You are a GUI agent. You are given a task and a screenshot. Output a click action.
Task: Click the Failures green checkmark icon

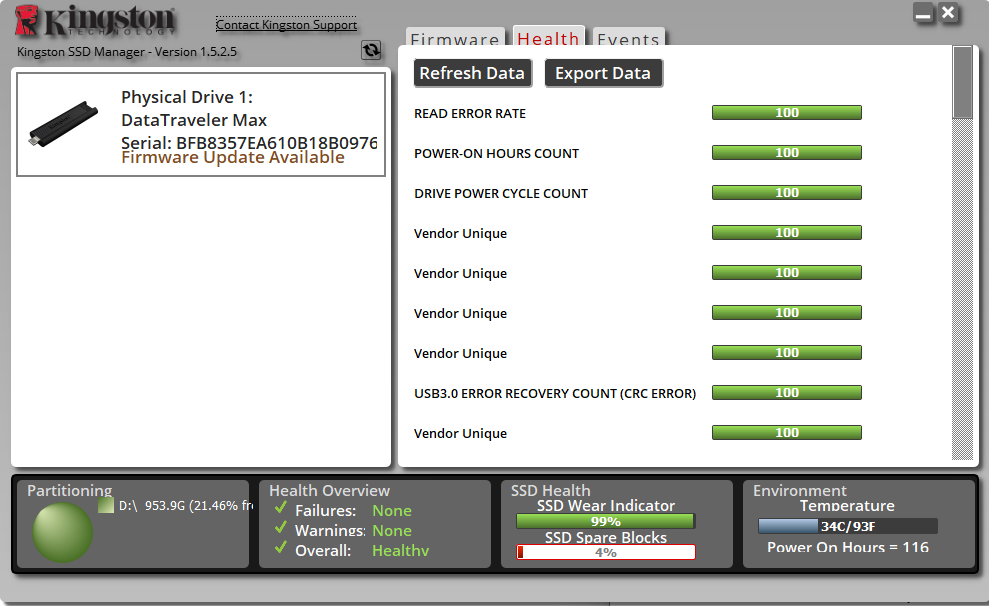pyautogui.click(x=281, y=509)
